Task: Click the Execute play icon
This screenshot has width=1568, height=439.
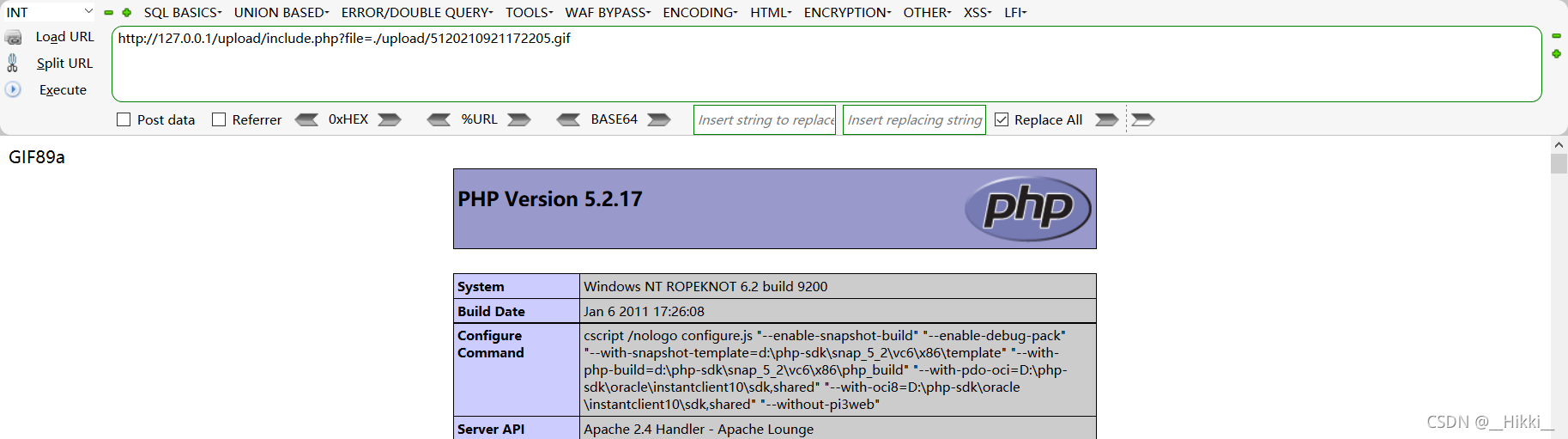Action: [x=13, y=89]
